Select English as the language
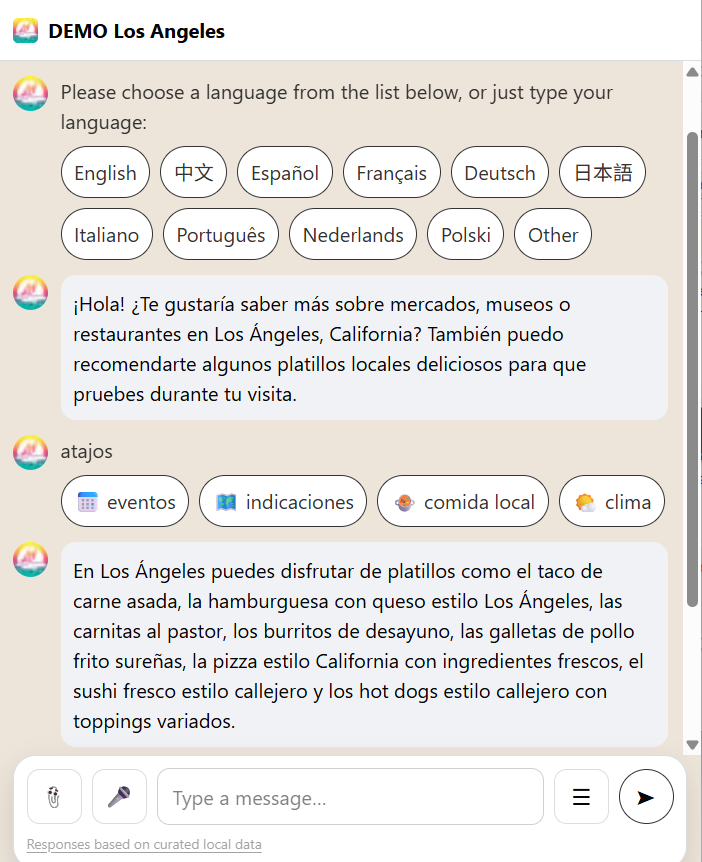Image resolution: width=702 pixels, height=862 pixels. point(105,173)
